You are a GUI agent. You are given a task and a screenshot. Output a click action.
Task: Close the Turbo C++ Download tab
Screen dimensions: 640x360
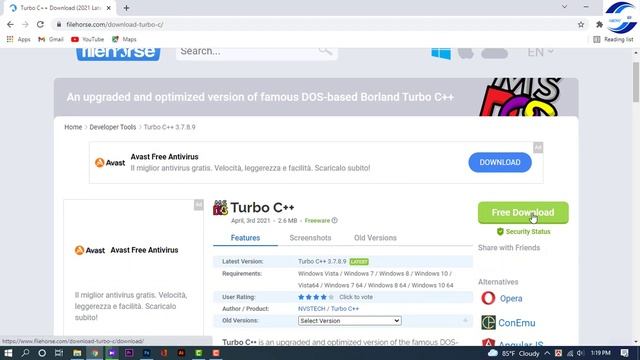[109, 8]
